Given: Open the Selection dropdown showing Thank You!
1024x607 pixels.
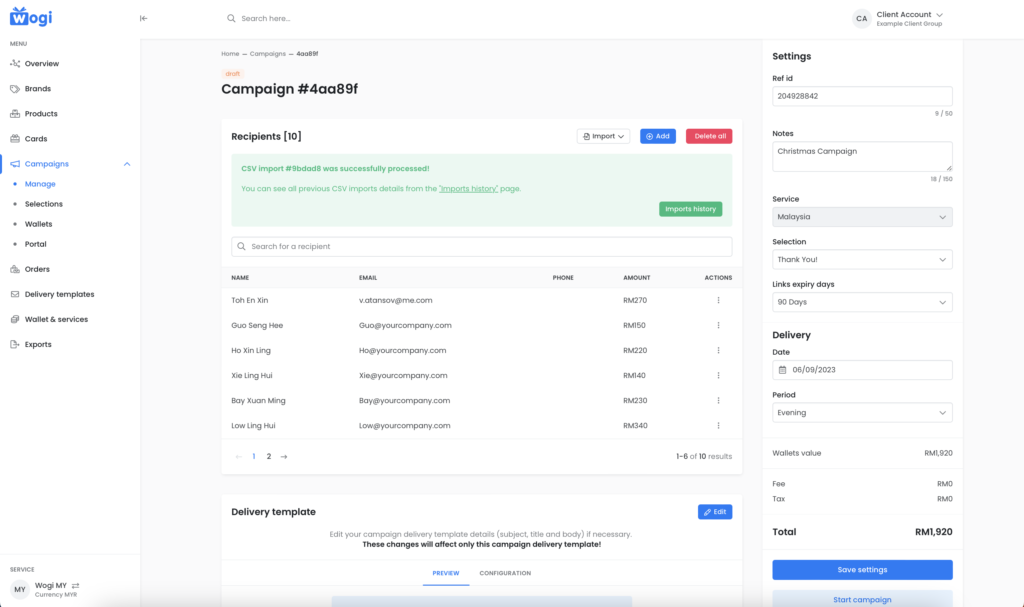Looking at the screenshot, I should click(861, 260).
